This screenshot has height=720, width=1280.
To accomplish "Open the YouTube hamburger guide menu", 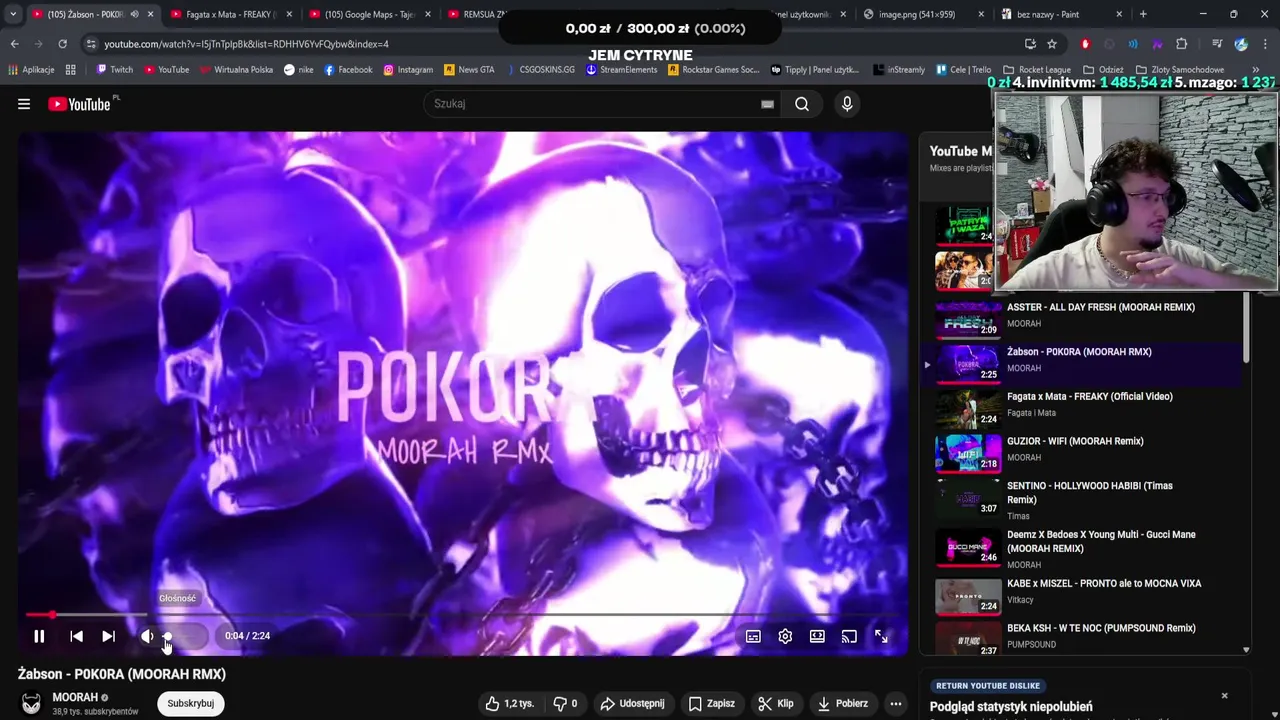I will coord(24,104).
